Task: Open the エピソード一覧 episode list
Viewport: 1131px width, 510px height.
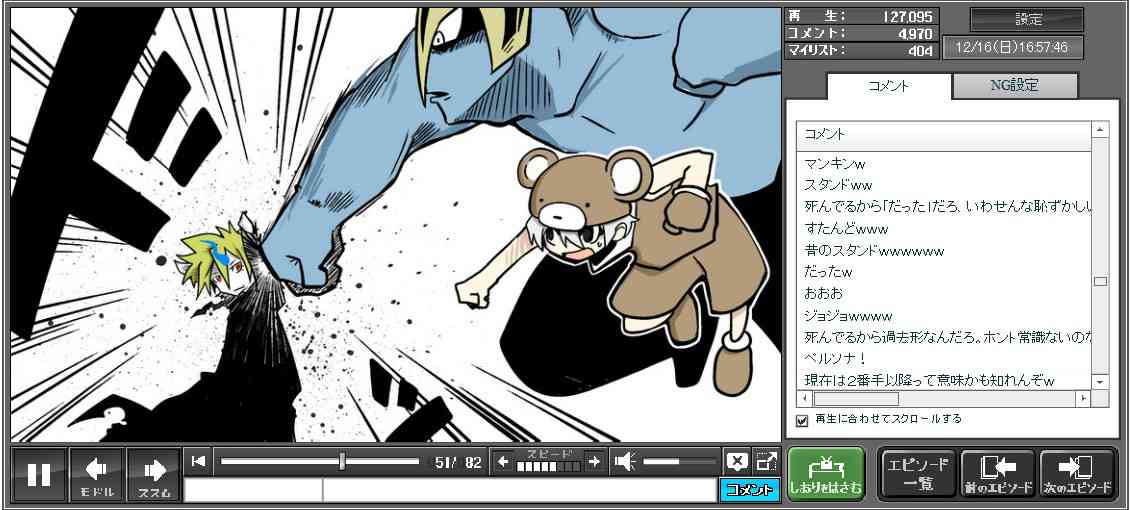Action: pyautogui.click(x=917, y=474)
